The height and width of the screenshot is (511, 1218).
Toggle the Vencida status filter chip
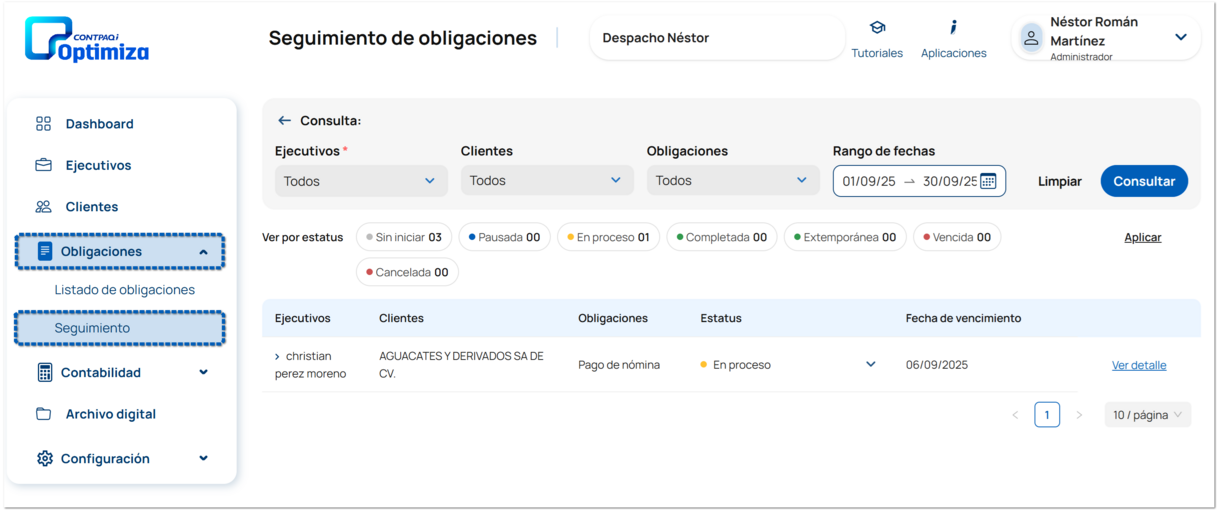956,237
